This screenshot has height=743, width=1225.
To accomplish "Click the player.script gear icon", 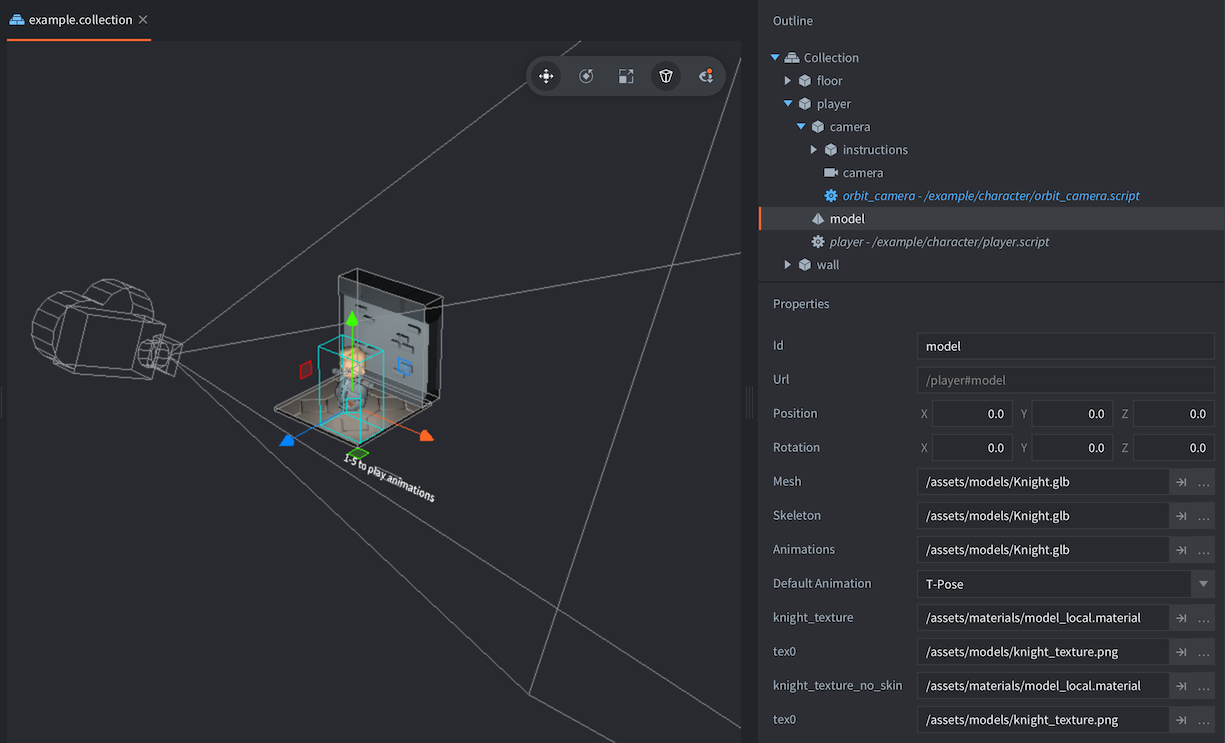I will (x=817, y=242).
